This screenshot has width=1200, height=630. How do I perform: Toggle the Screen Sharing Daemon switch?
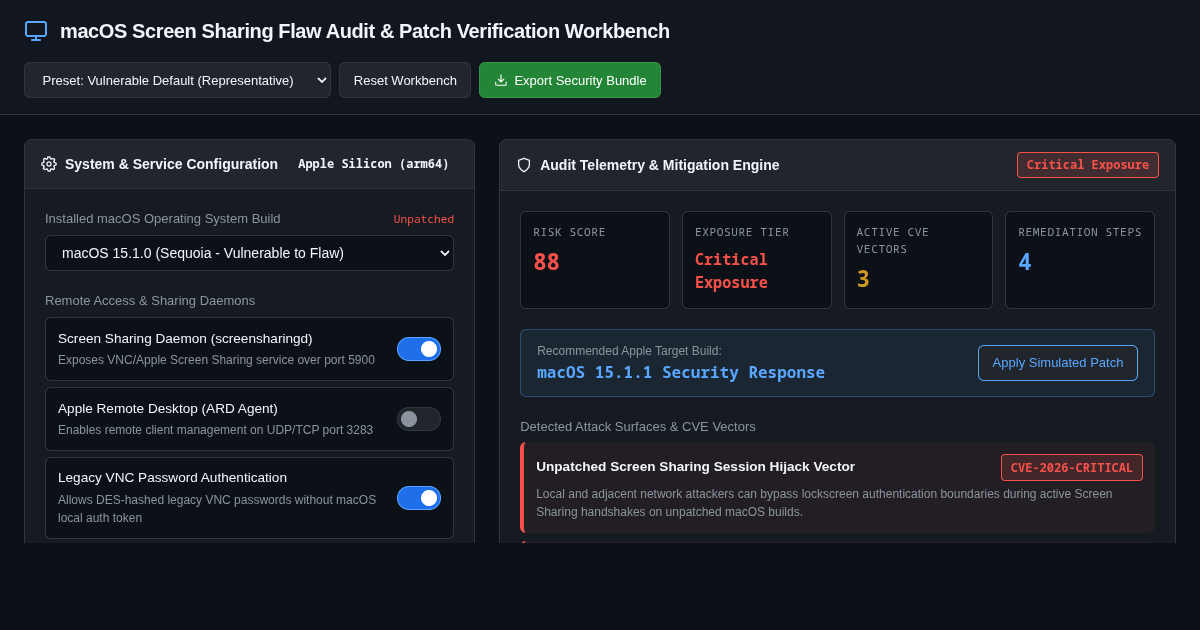coord(419,349)
